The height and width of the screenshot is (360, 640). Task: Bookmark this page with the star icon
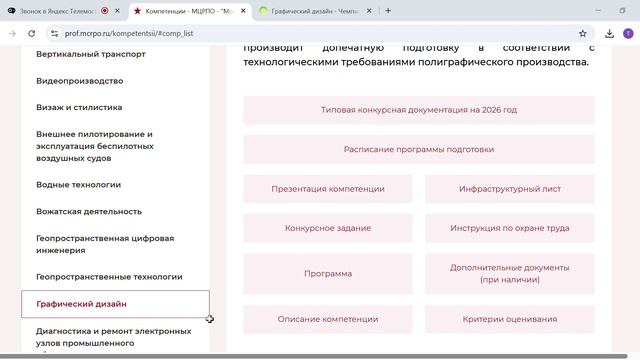(582, 33)
